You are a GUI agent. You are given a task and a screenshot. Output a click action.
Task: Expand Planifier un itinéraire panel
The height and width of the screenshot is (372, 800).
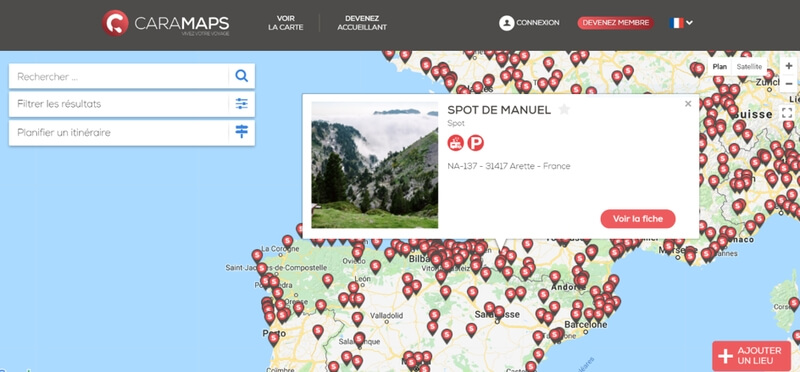(132, 133)
